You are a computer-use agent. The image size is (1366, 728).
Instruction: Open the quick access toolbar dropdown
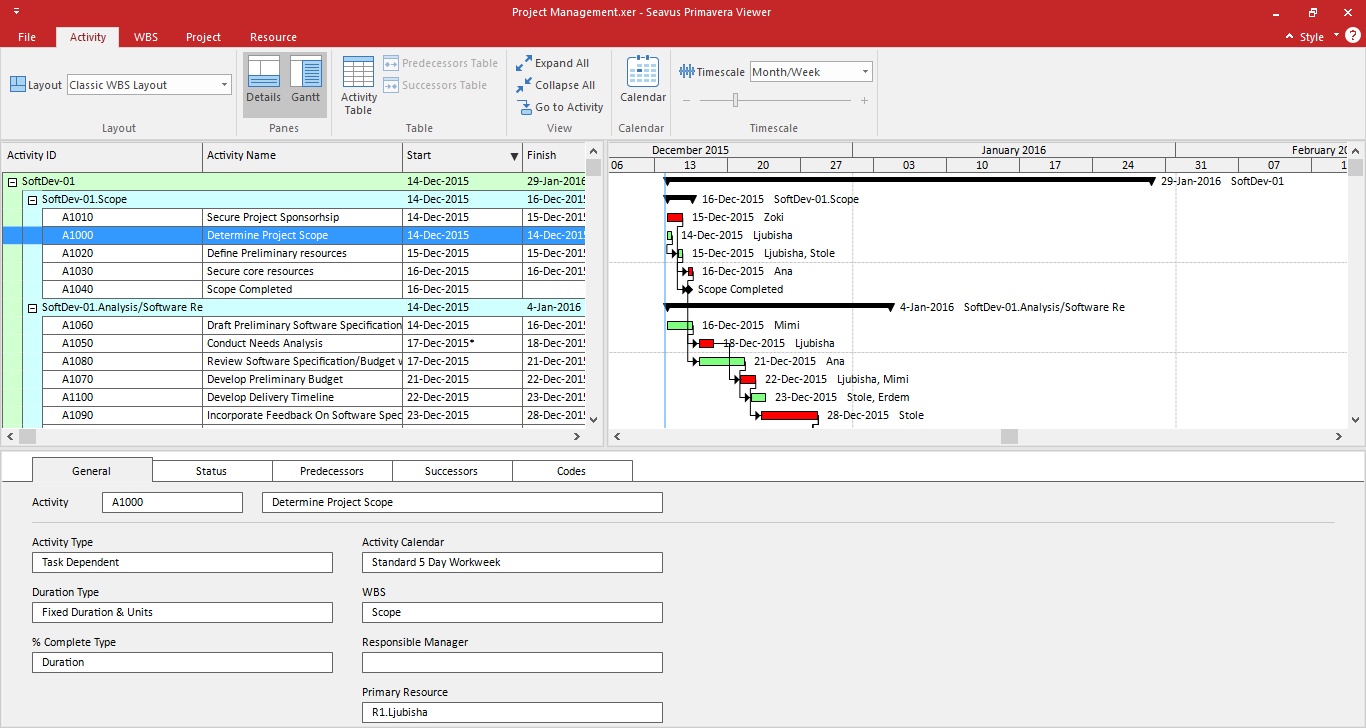tap(16, 12)
